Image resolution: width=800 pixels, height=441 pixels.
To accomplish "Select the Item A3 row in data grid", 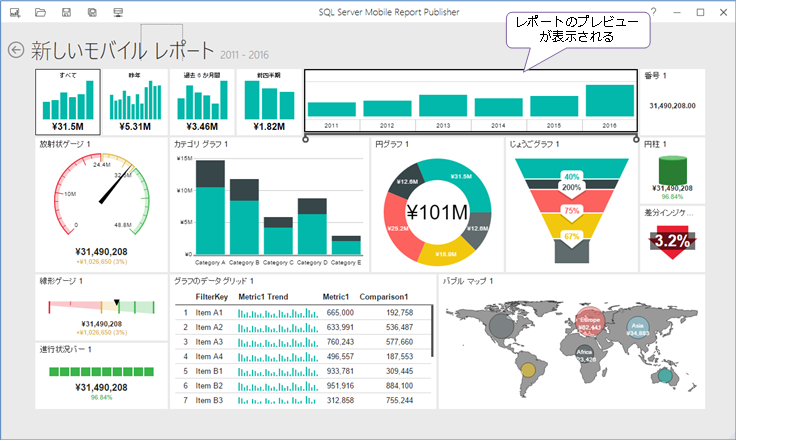I will 303,342.
